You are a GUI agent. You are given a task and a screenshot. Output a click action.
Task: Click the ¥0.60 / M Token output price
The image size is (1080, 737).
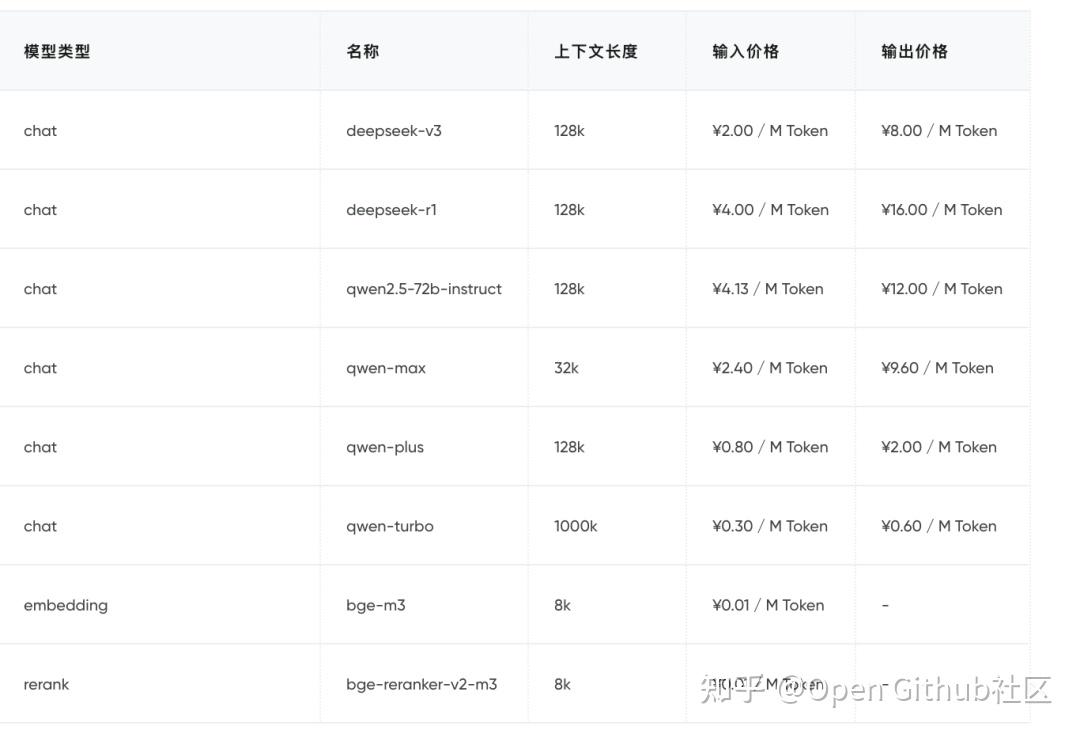[939, 526]
